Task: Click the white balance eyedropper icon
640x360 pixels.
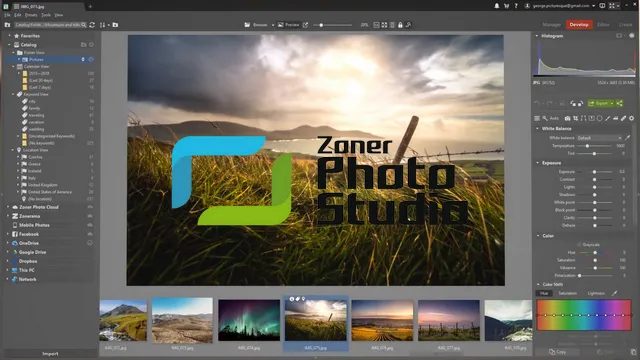Action: click(x=627, y=138)
